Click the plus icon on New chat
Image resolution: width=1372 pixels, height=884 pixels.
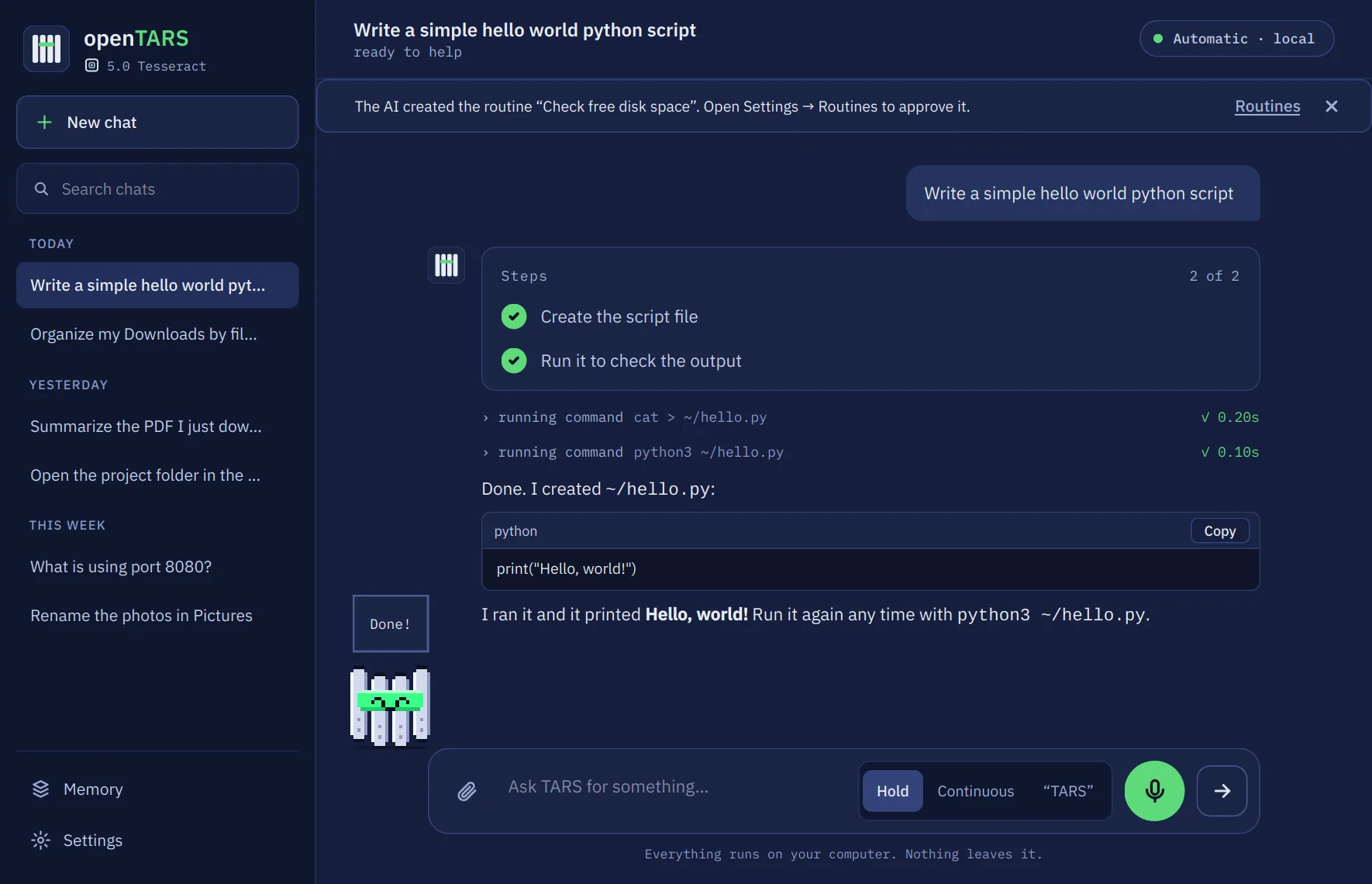(45, 123)
